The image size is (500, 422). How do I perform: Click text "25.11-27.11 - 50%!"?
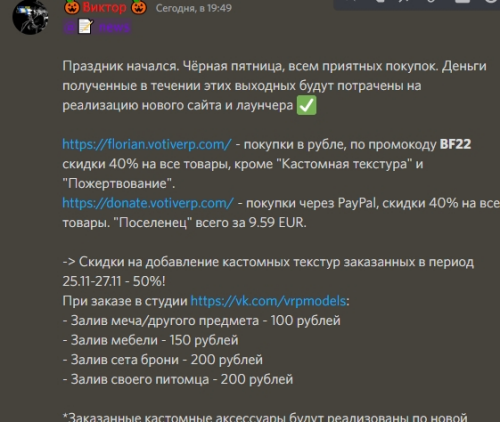click(x=114, y=282)
